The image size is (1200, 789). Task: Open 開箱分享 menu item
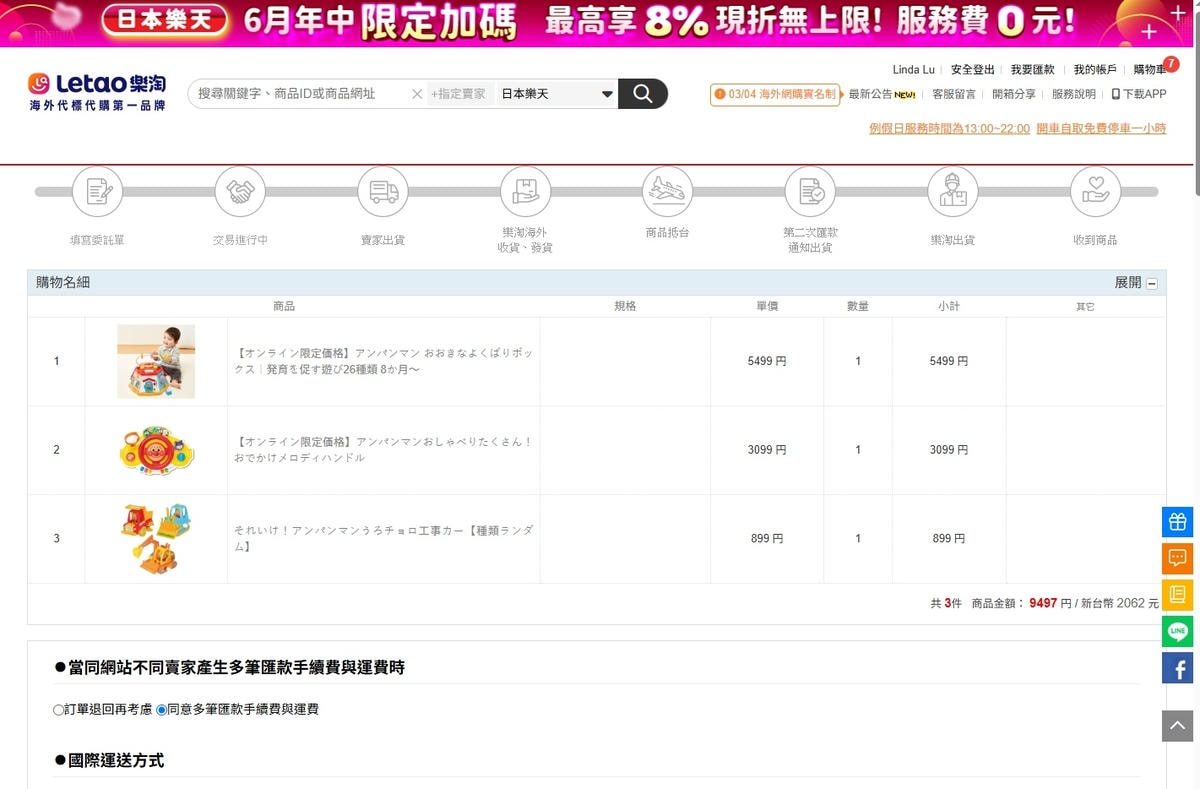pos(1014,94)
